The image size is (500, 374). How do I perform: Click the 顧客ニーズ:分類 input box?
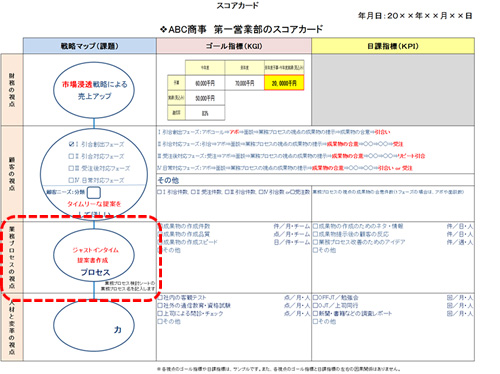point(94,193)
